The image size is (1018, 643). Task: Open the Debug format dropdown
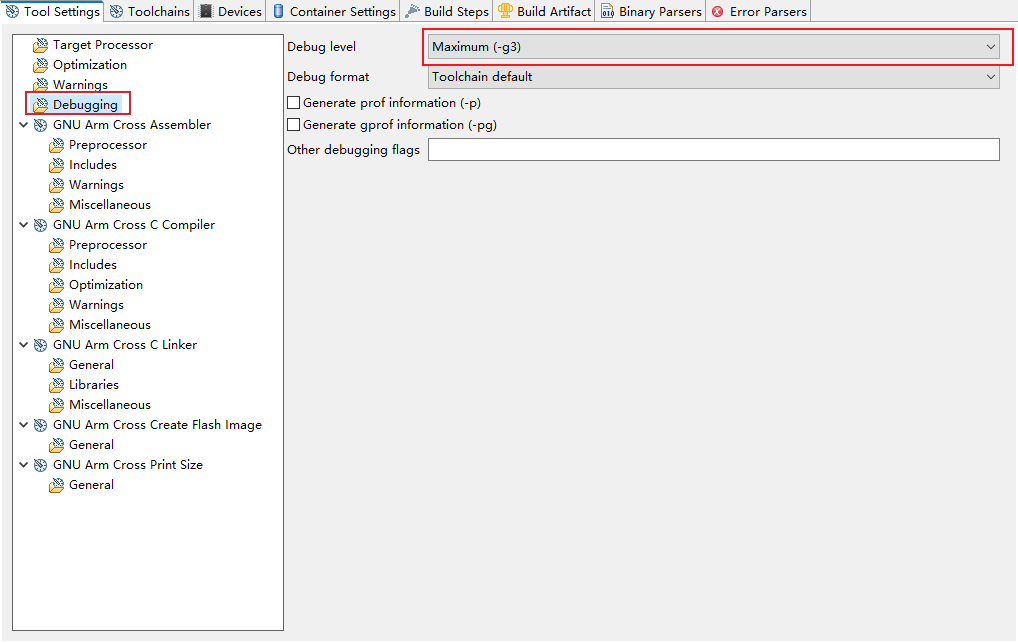coord(714,77)
